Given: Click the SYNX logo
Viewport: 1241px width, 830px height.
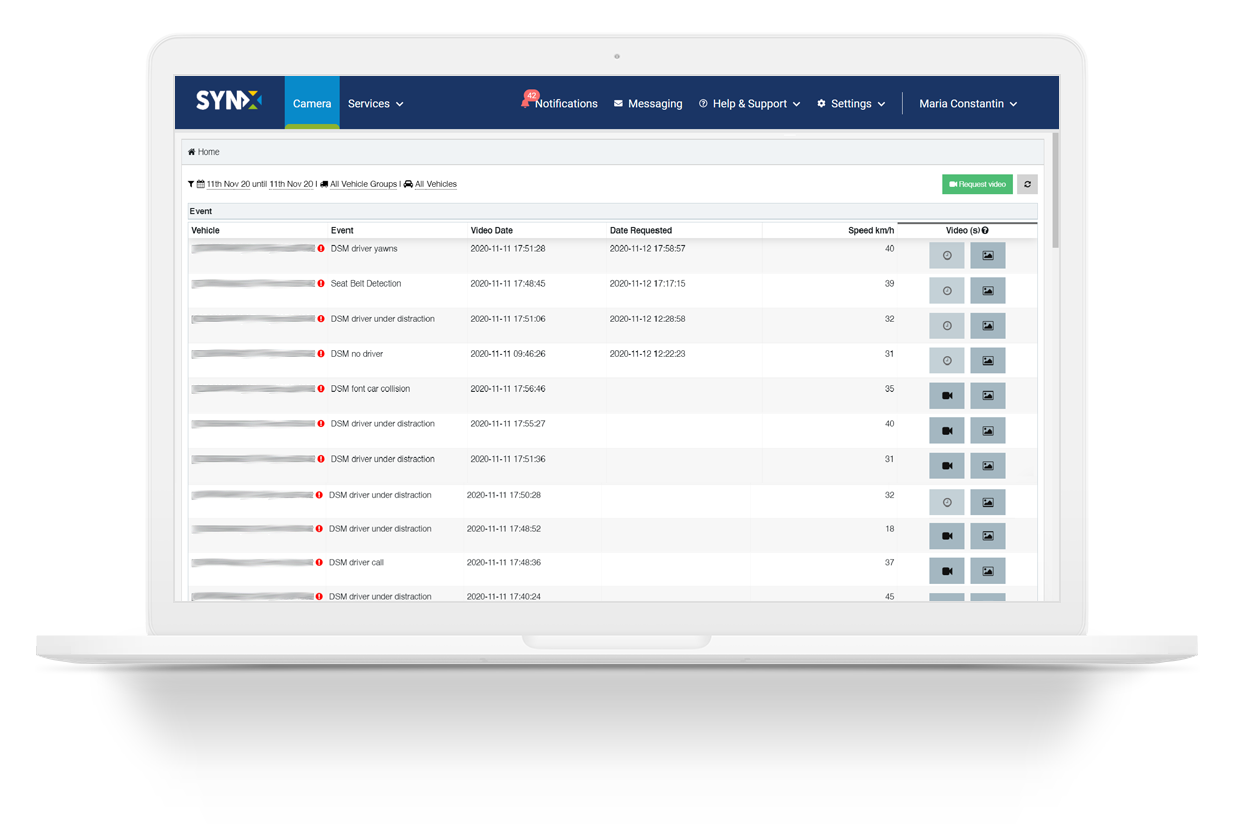Looking at the screenshot, I should point(228,101).
